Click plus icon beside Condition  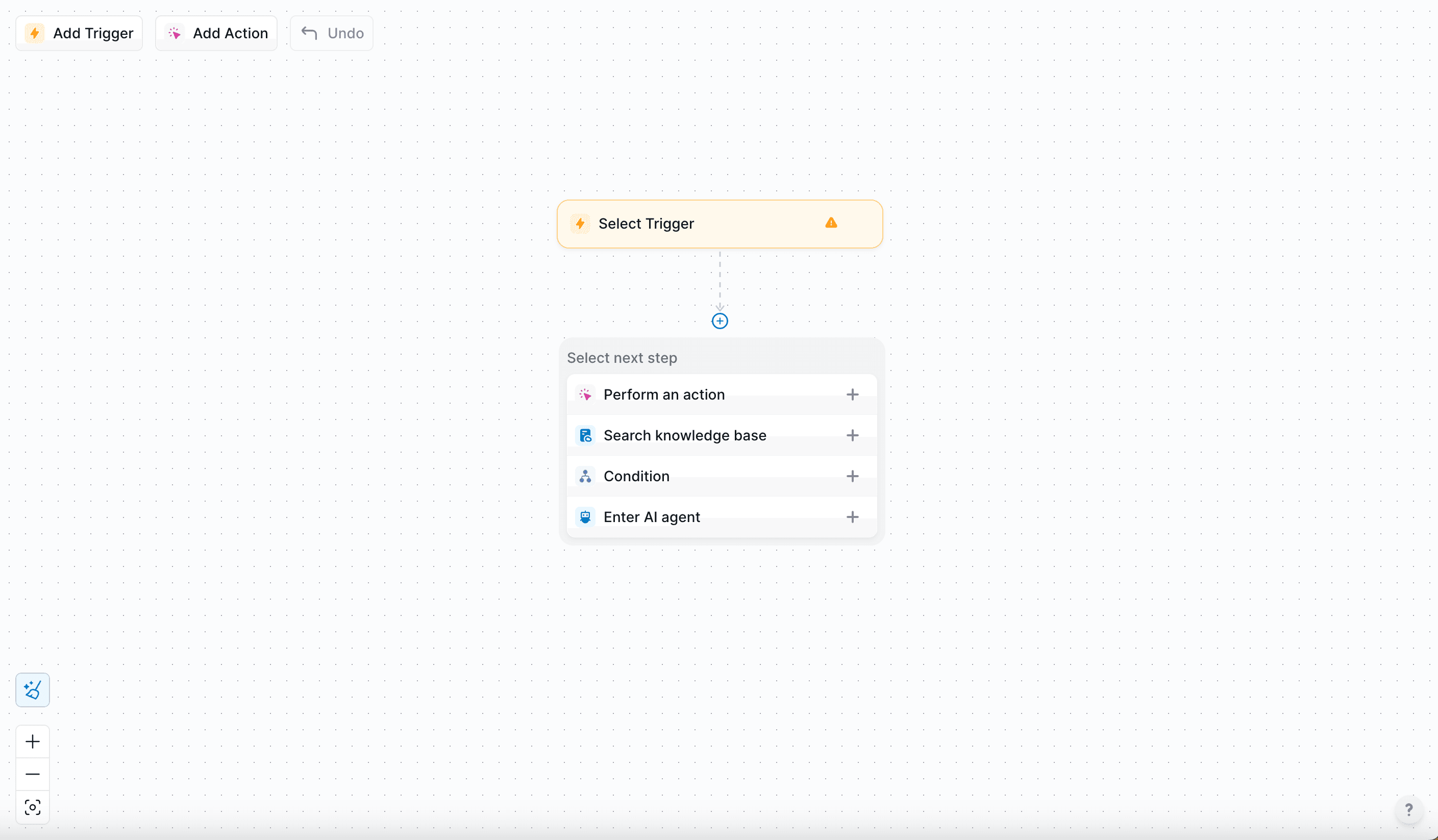[x=852, y=476]
